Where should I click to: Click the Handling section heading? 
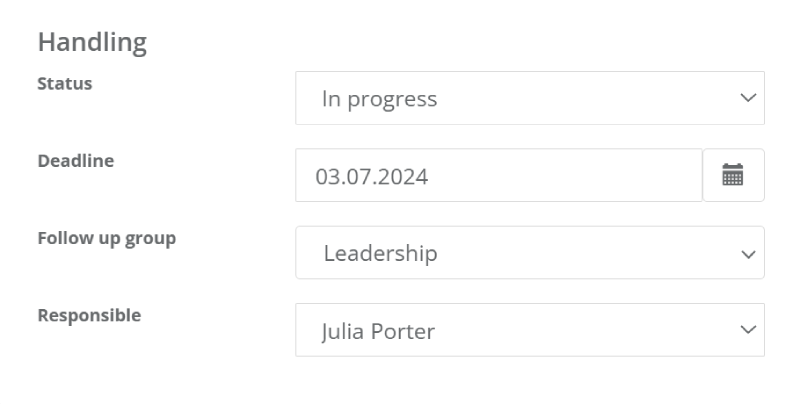[92, 42]
